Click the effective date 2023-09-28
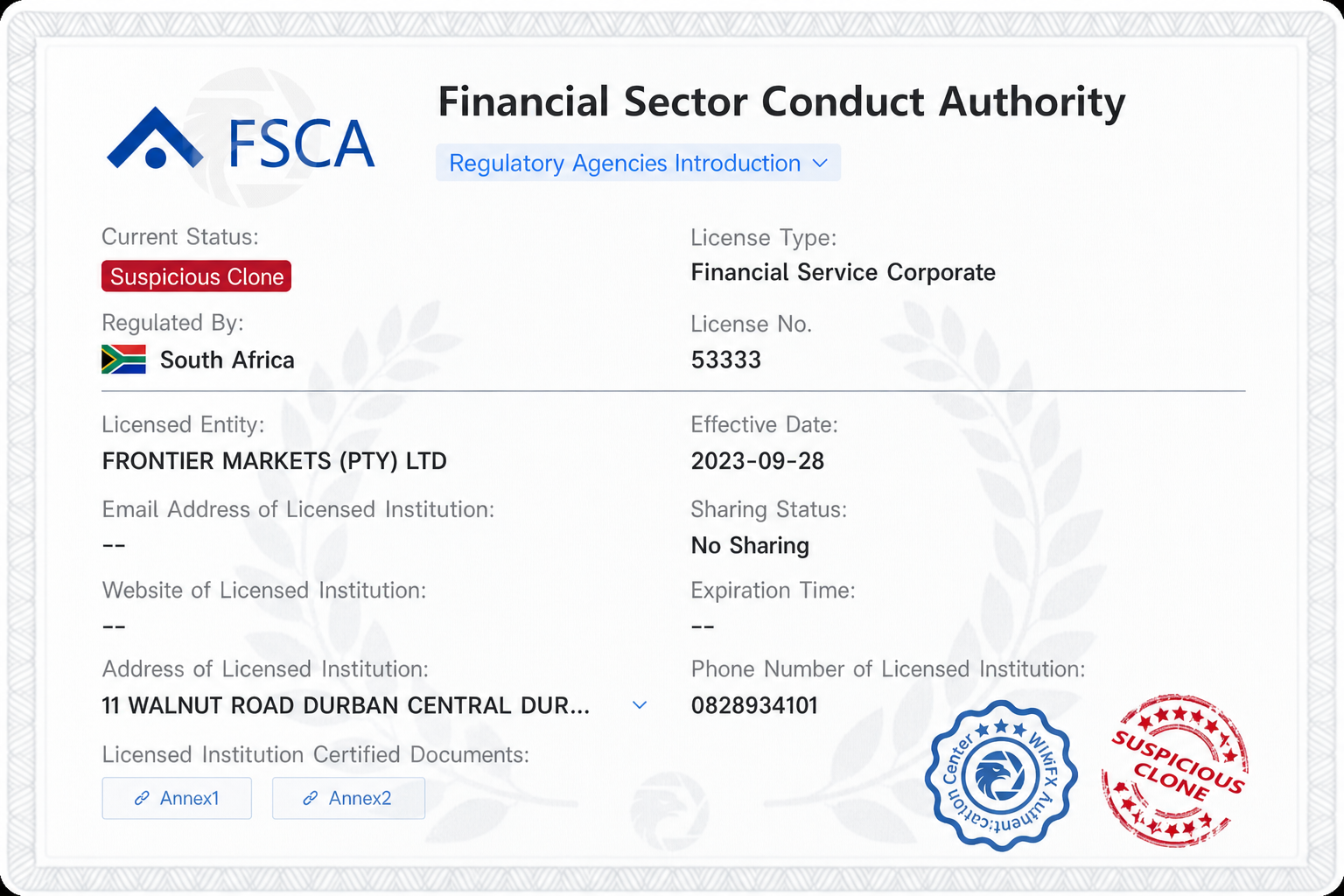The height and width of the screenshot is (896, 1344). pyautogui.click(x=758, y=461)
